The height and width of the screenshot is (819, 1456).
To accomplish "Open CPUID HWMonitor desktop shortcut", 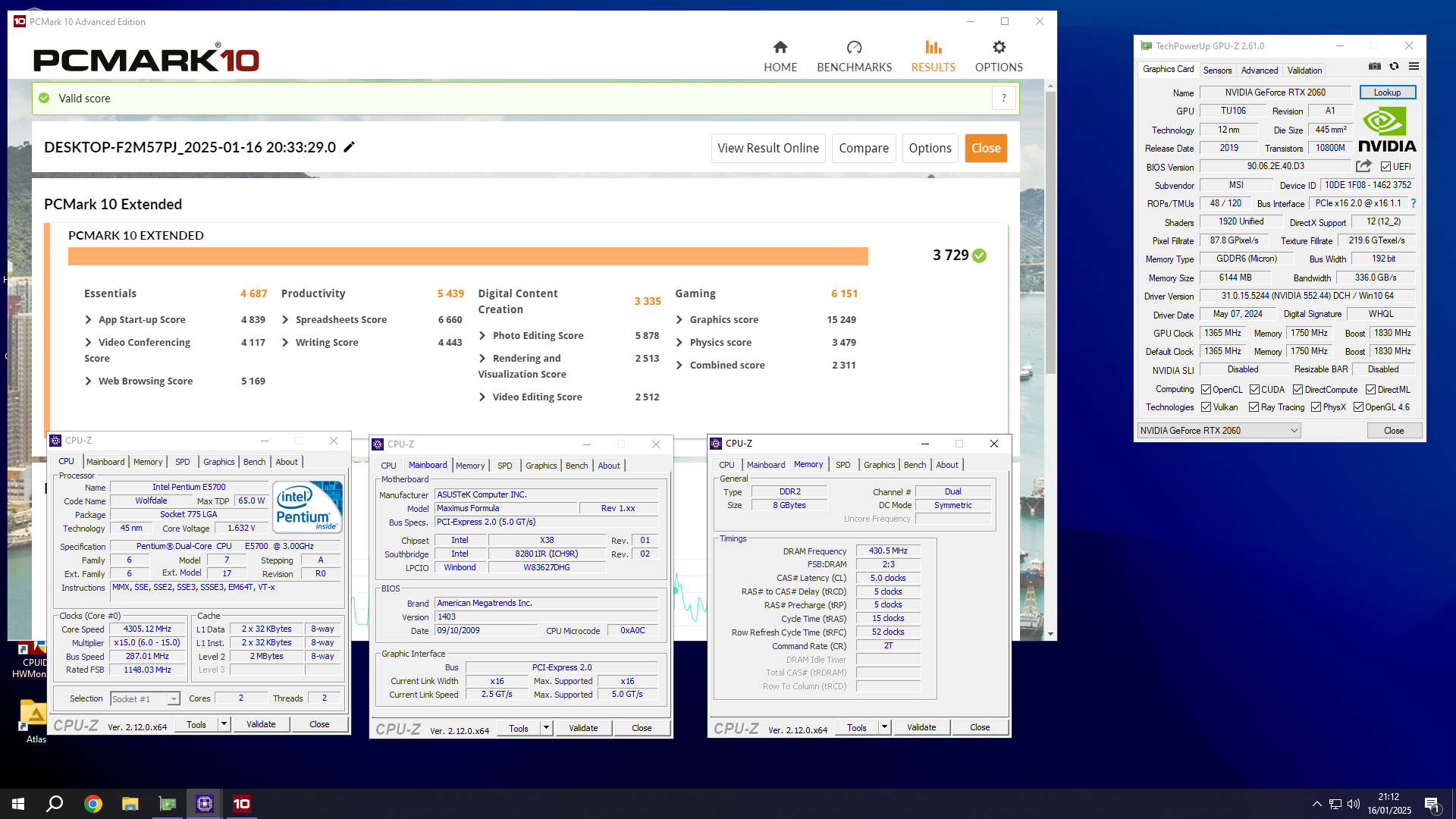I will coord(30,659).
